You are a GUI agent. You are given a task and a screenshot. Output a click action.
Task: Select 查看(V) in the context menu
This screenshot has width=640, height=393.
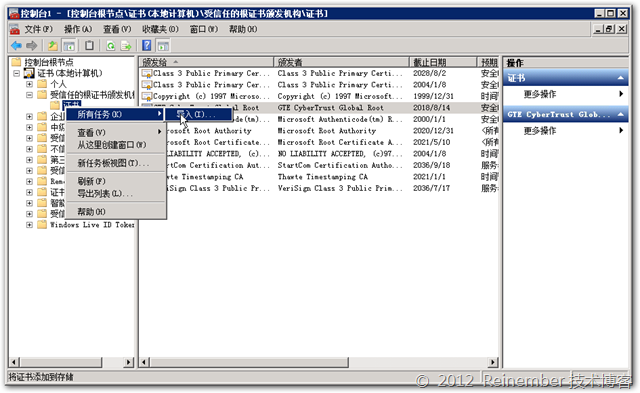coord(116,133)
